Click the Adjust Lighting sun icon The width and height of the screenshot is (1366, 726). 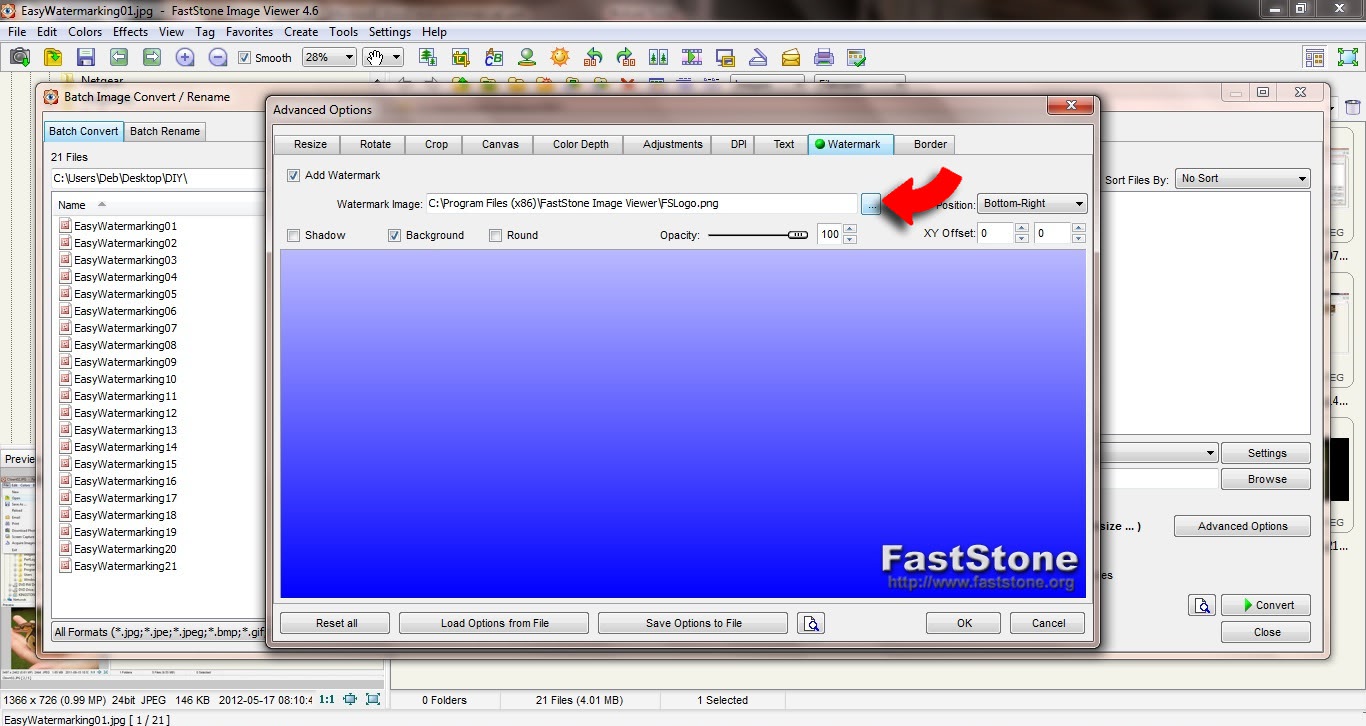[x=560, y=57]
